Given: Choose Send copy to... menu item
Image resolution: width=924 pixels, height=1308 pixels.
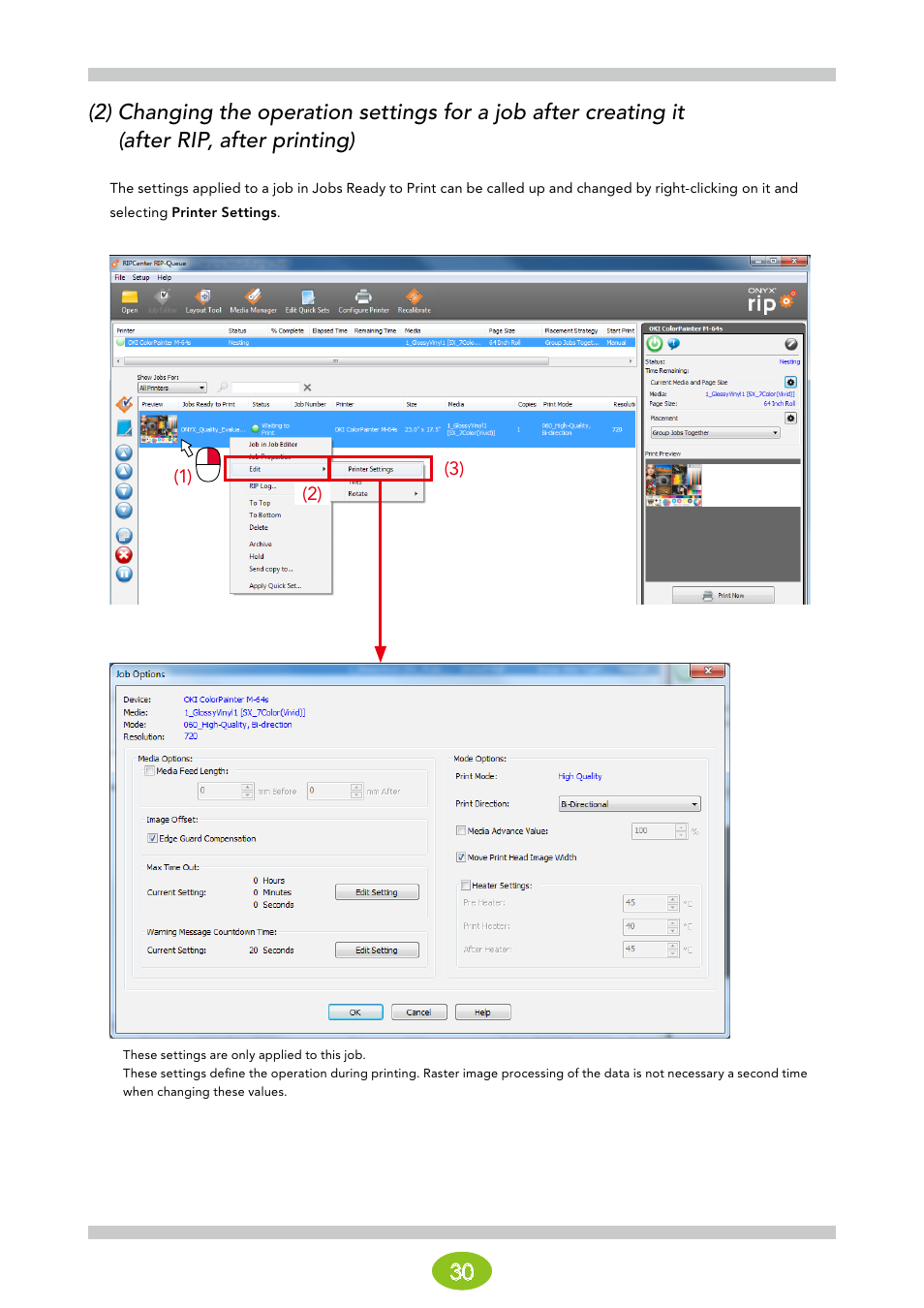Looking at the screenshot, I should (271, 570).
